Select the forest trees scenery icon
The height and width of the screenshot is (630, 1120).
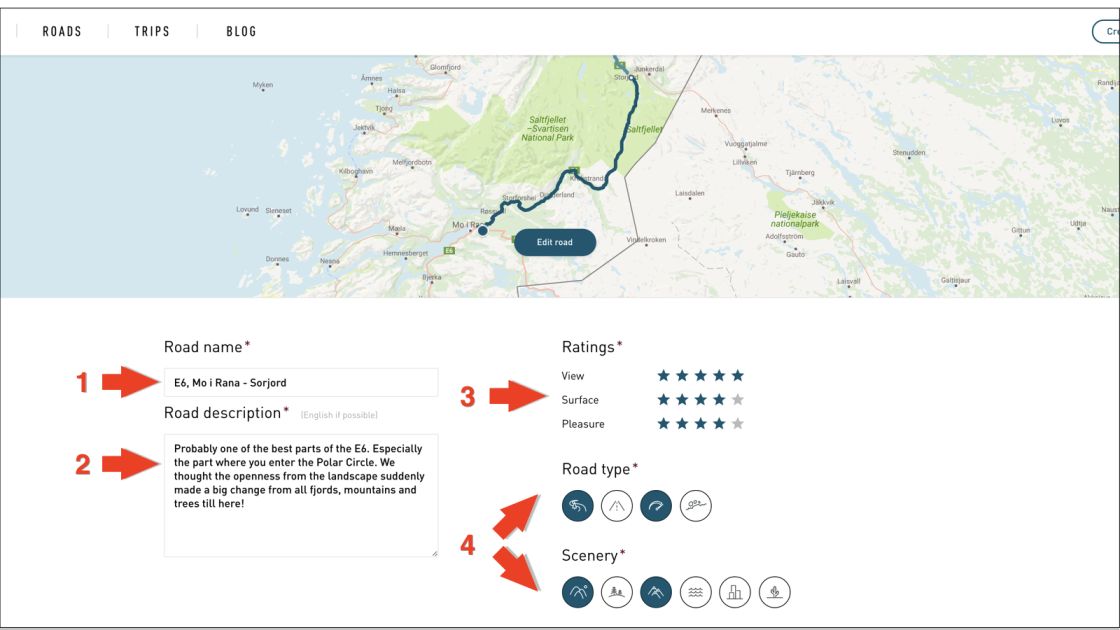click(x=616, y=592)
